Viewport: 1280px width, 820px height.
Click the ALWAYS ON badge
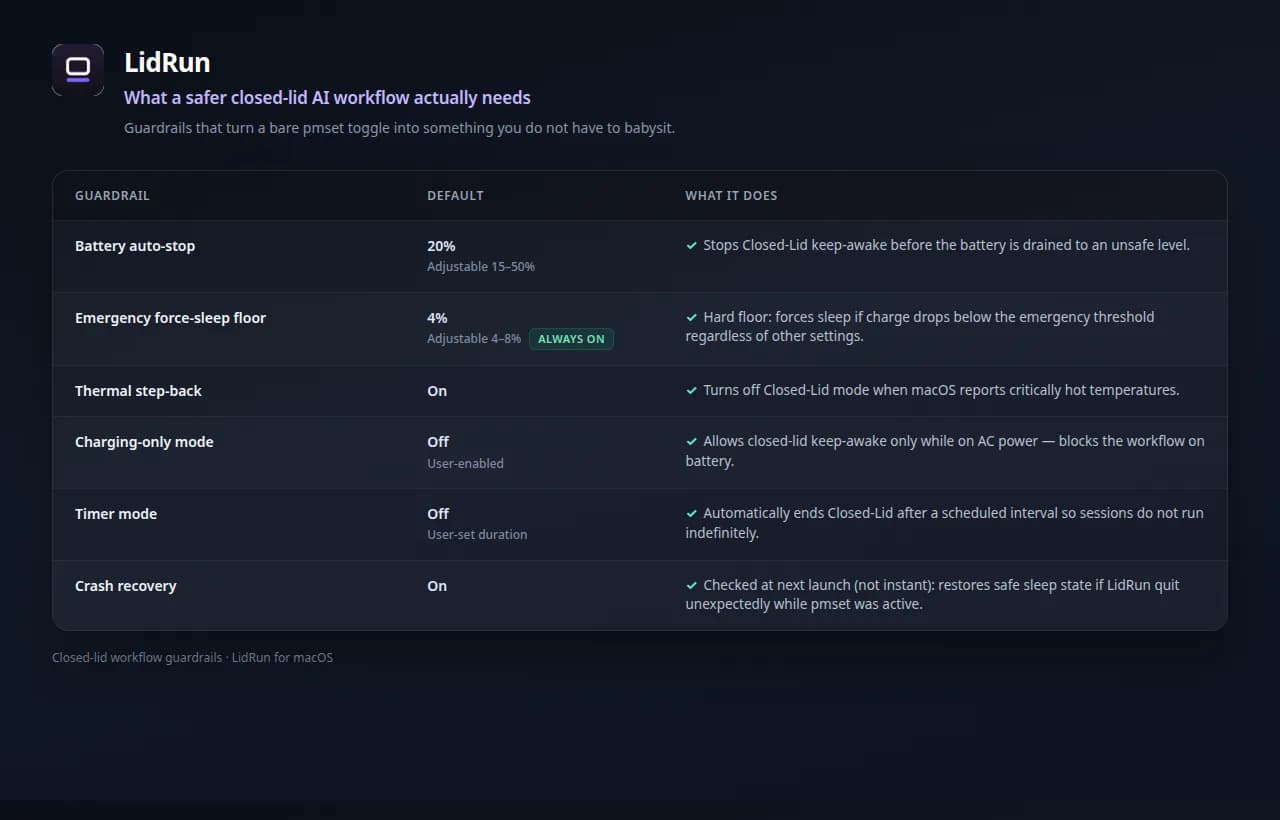pos(571,339)
